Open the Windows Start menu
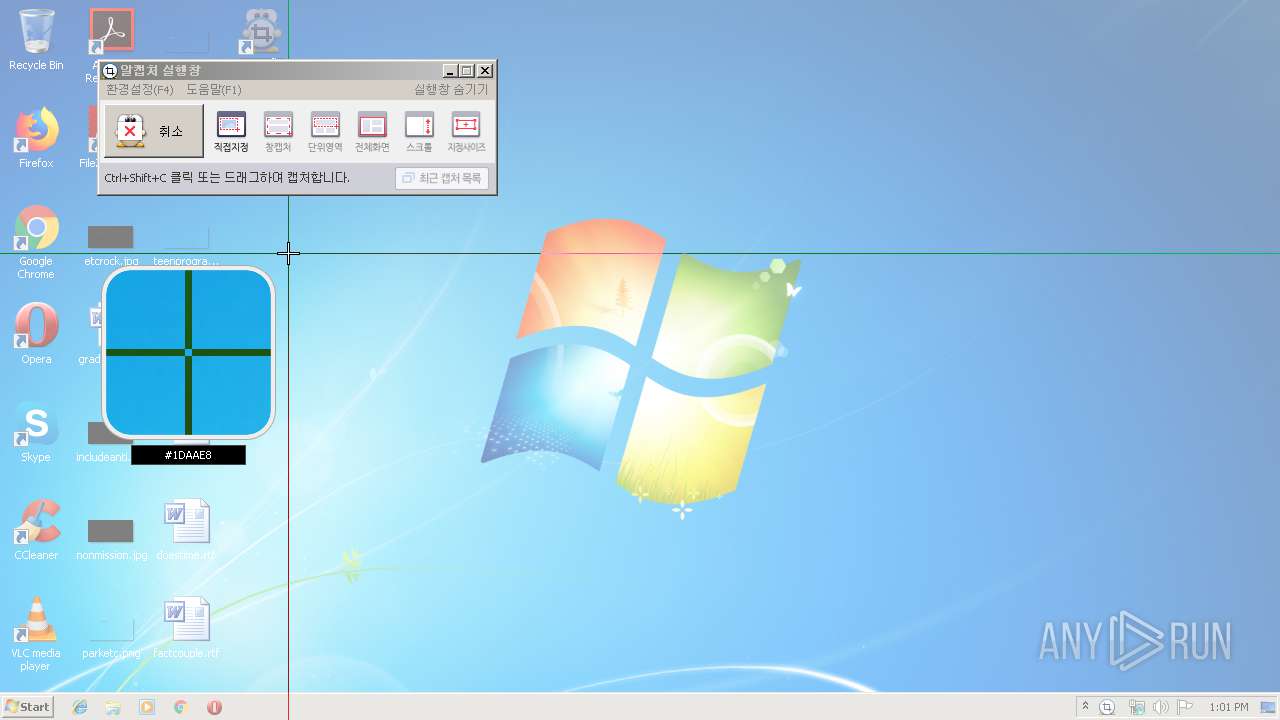Image resolution: width=1280 pixels, height=720 pixels. pos(27,706)
